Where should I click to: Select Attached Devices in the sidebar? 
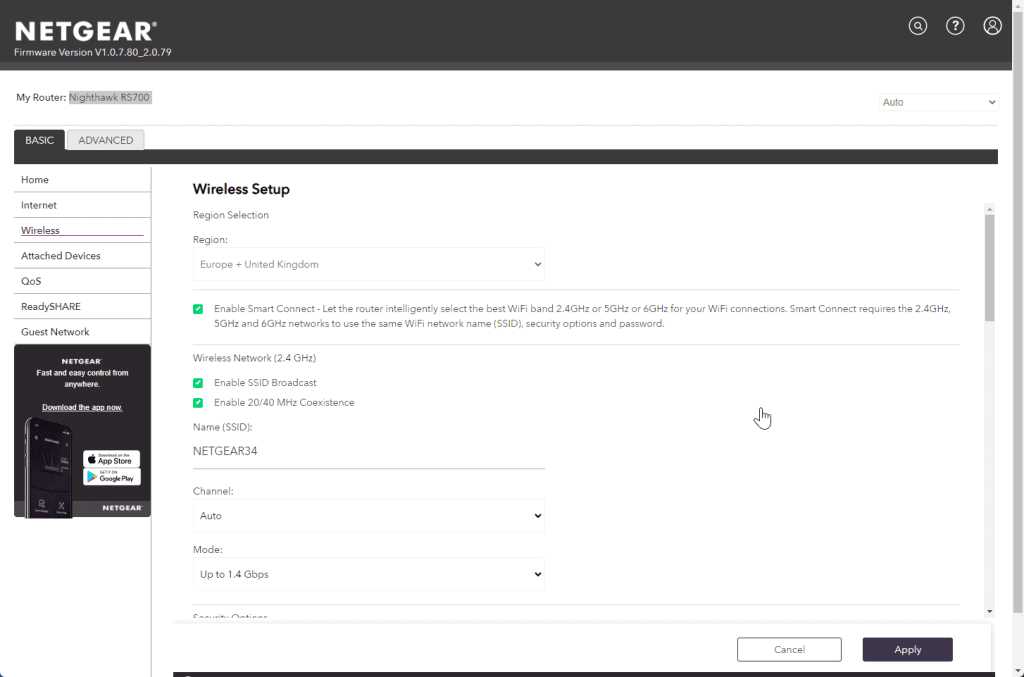pos(61,256)
